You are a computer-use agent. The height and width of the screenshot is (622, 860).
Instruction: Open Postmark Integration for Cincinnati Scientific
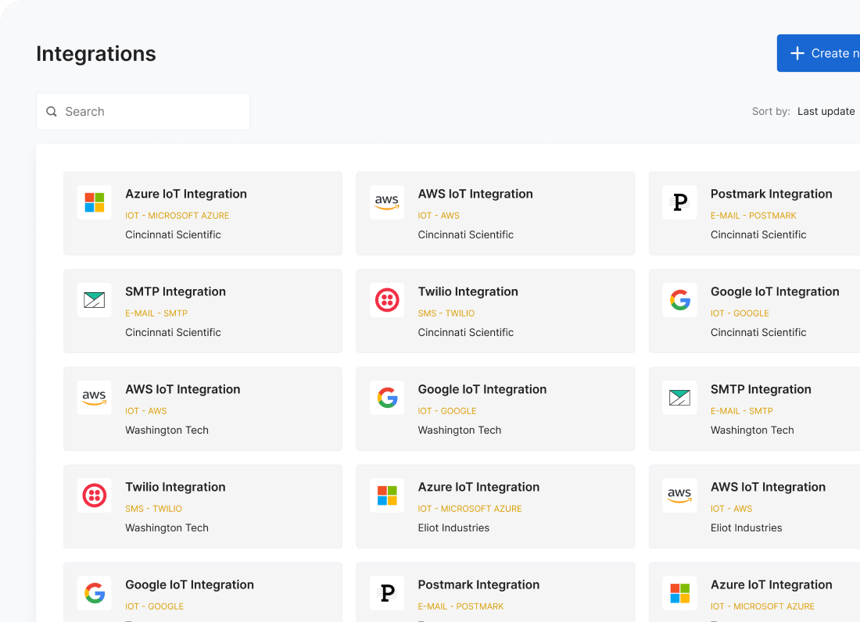(754, 213)
